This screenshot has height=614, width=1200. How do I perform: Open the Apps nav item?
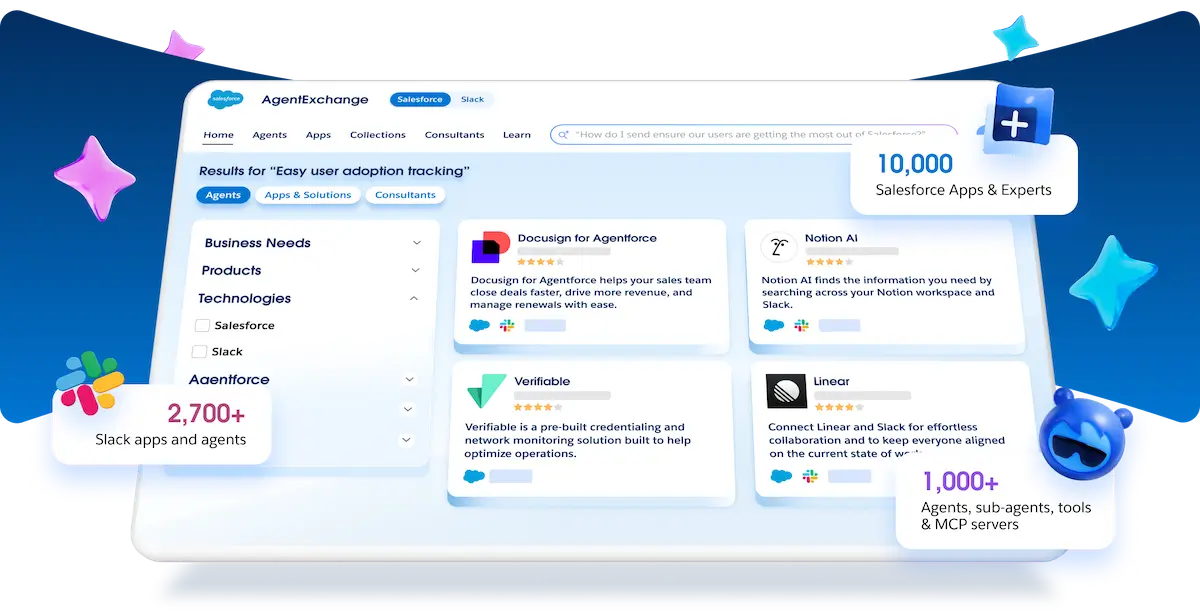(x=318, y=135)
